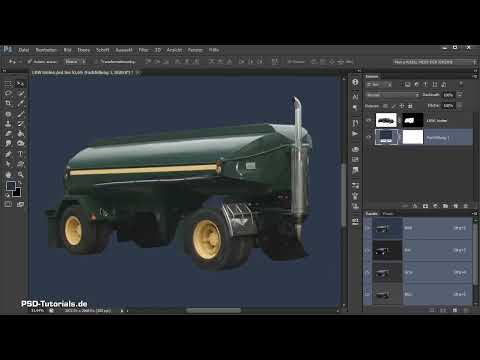Toggle visibility of Blau channel

click(x=368, y=294)
